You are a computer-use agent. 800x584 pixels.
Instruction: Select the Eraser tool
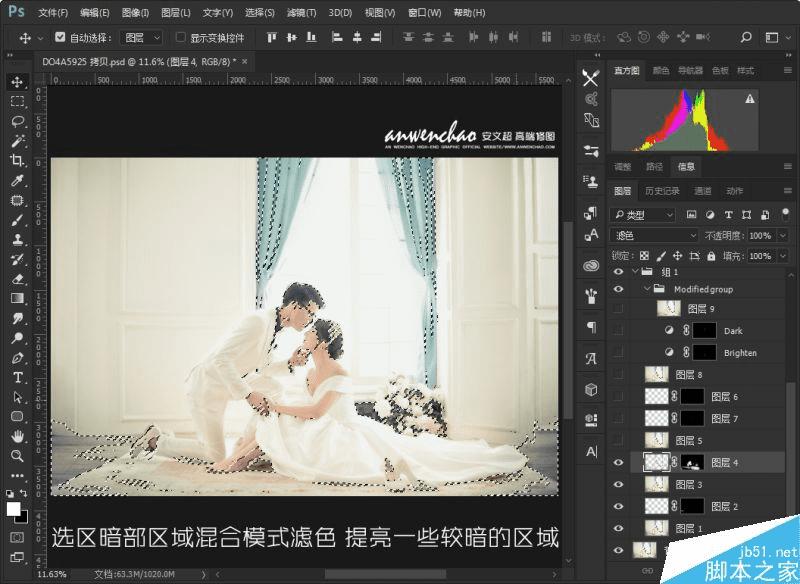(x=17, y=279)
